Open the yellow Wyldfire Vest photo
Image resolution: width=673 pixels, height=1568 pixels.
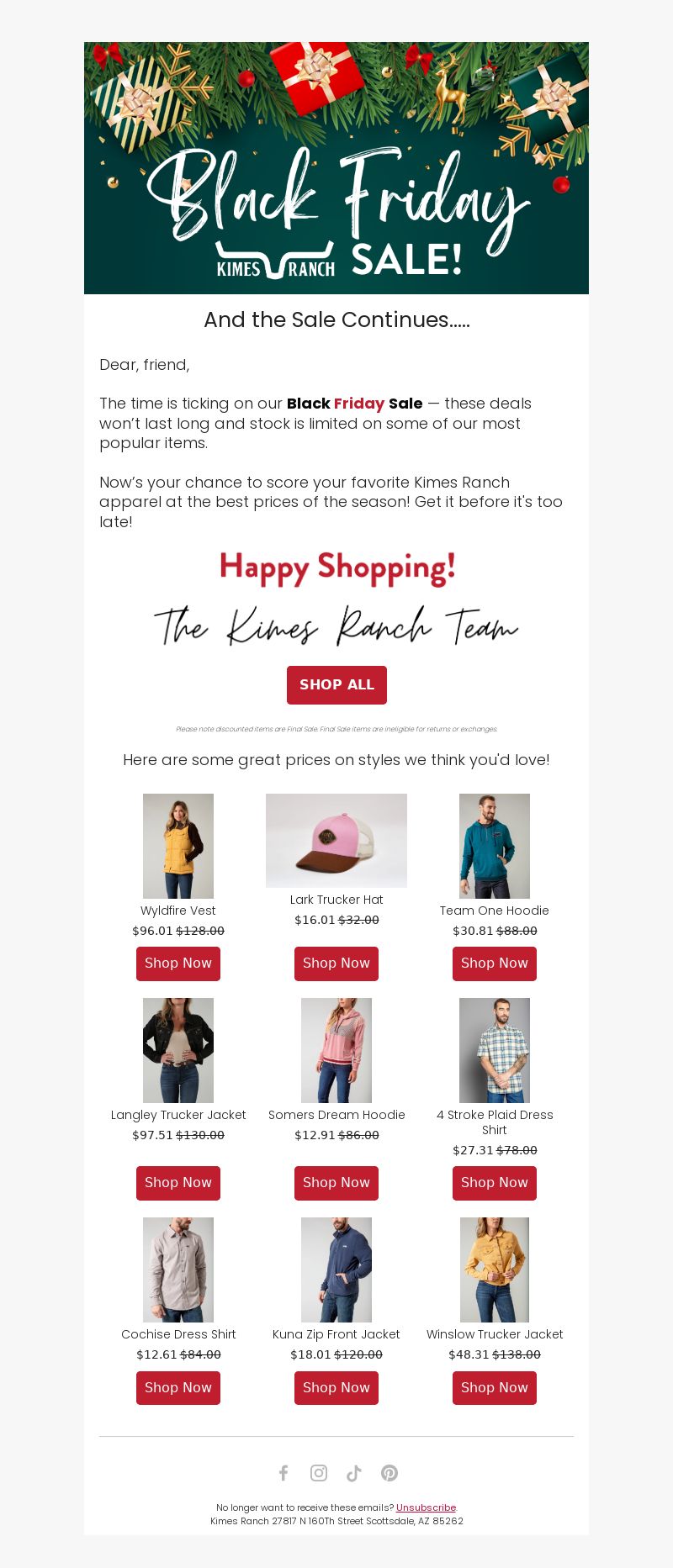tap(178, 846)
